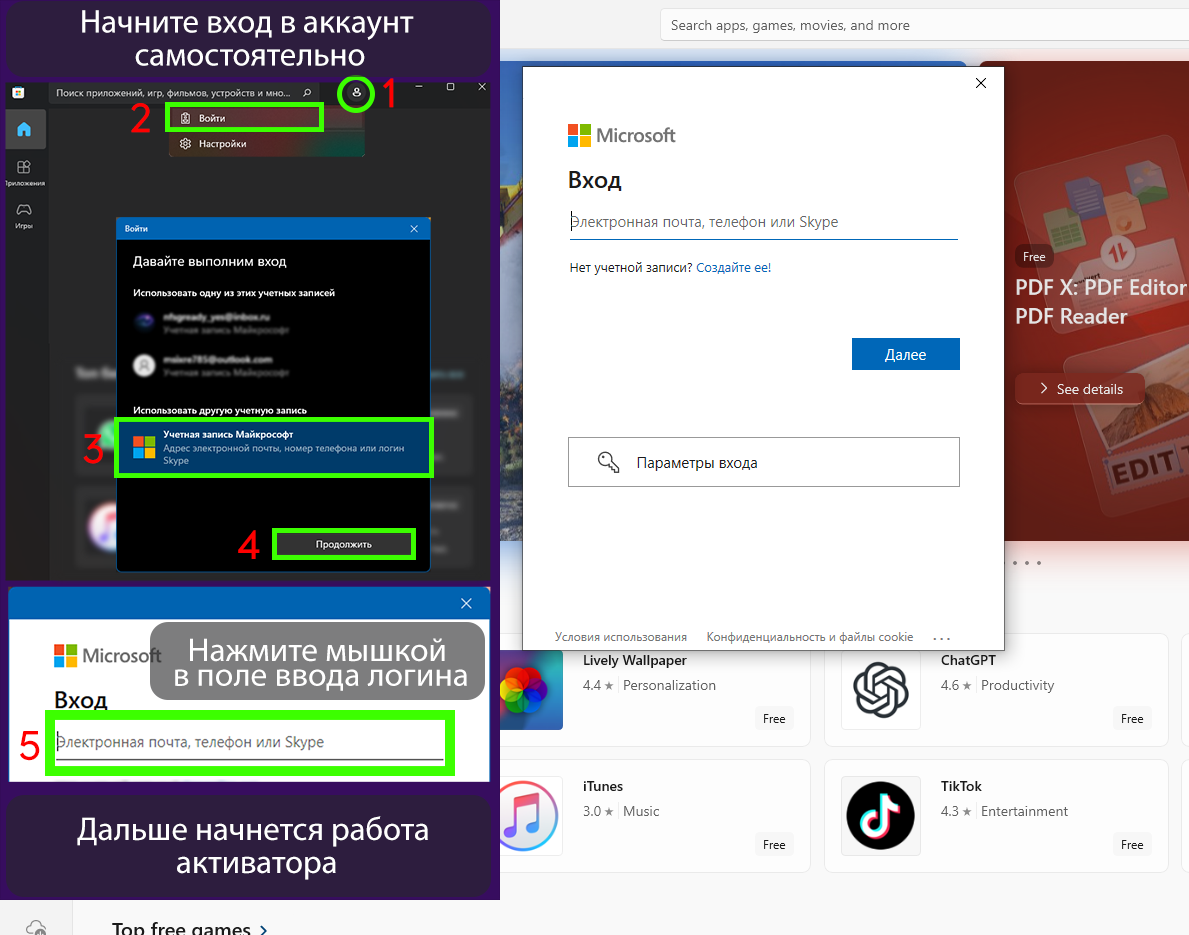Click Free button on ChatGPT card

click(x=1131, y=719)
